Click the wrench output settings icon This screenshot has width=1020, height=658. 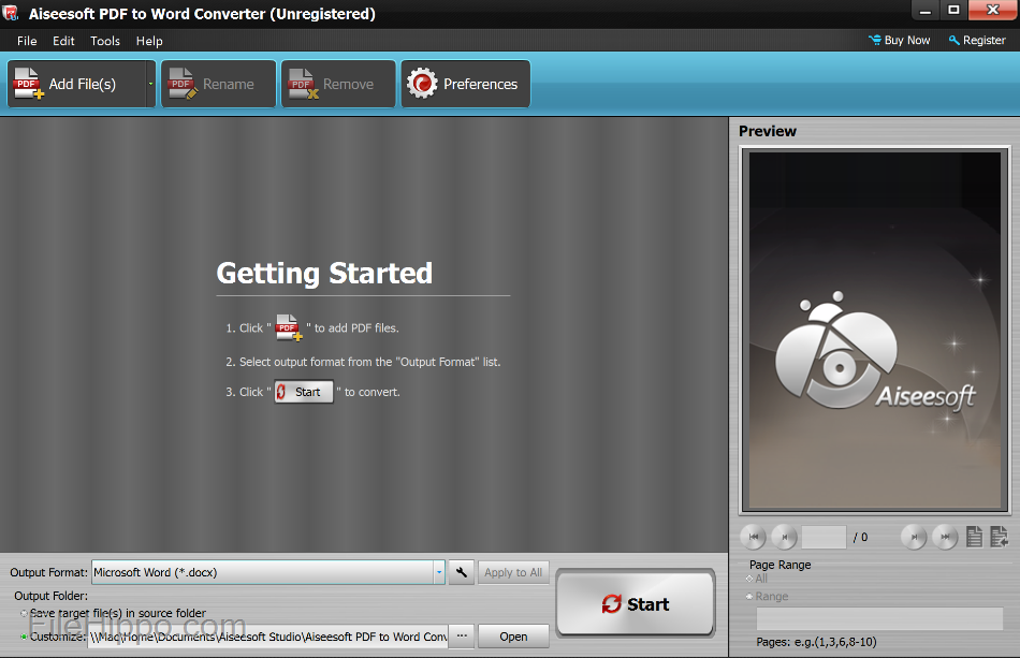(461, 572)
